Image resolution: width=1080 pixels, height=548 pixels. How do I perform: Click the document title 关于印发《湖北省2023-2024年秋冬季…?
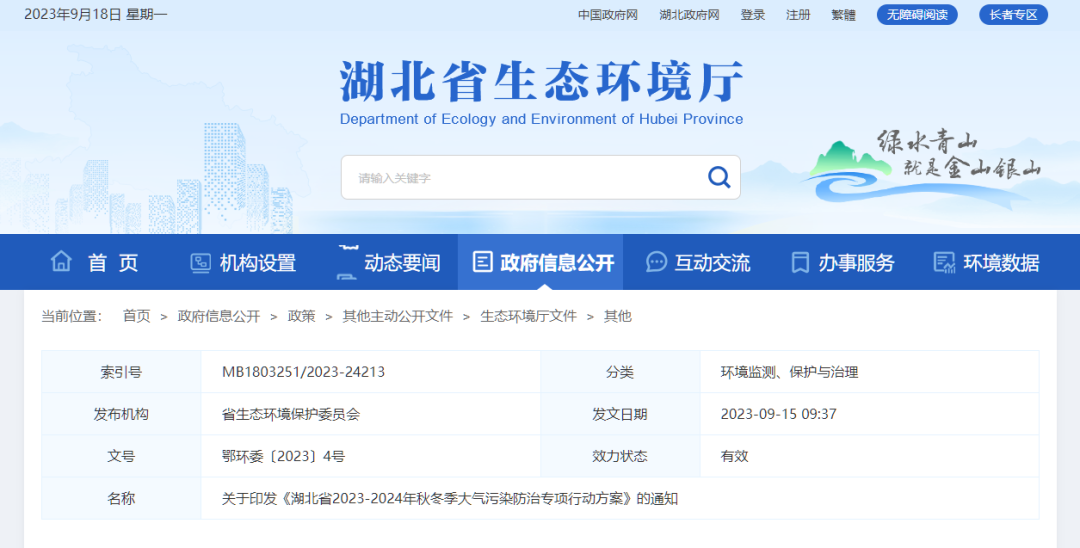[450, 498]
